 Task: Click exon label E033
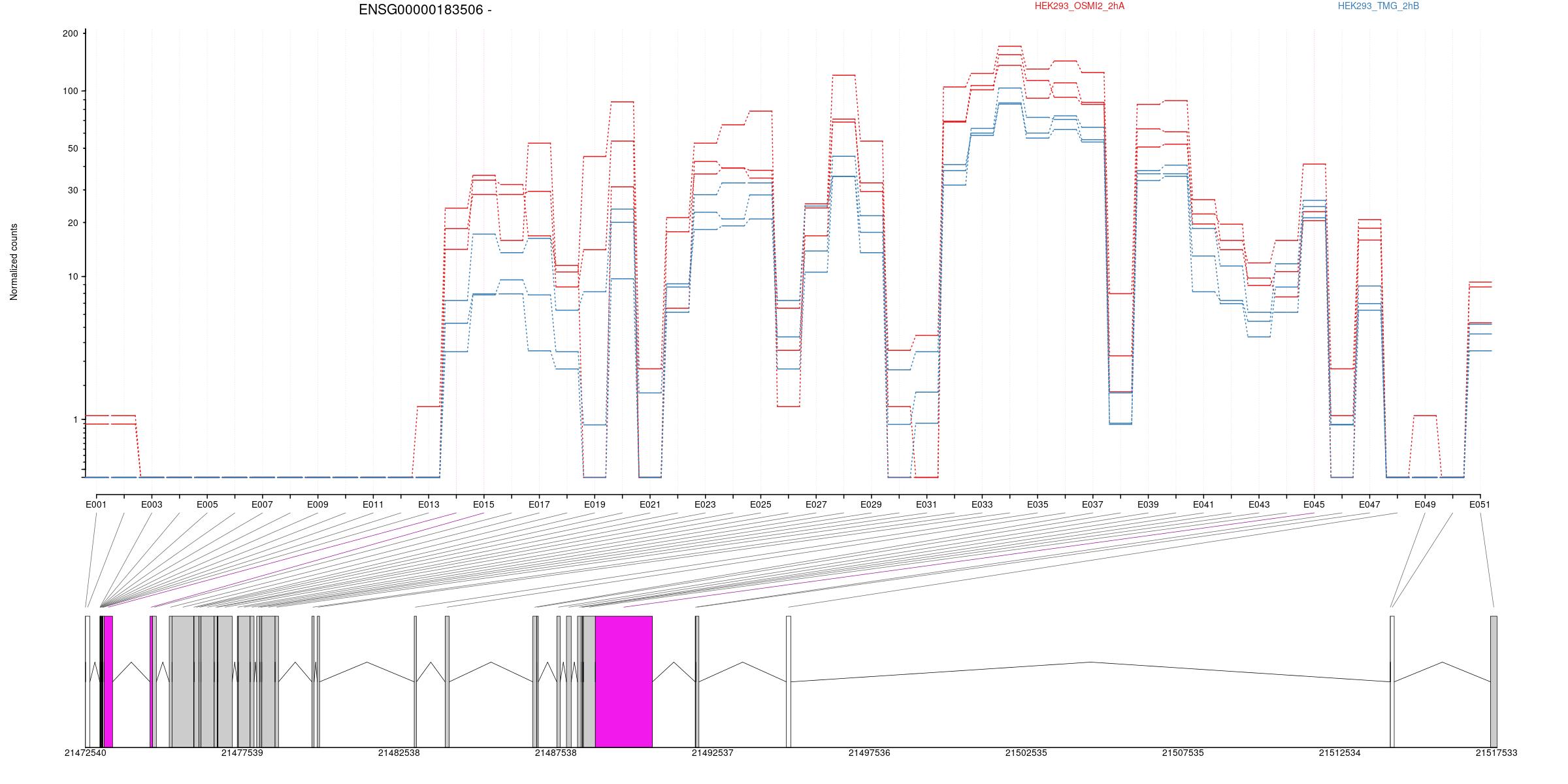pyautogui.click(x=982, y=504)
